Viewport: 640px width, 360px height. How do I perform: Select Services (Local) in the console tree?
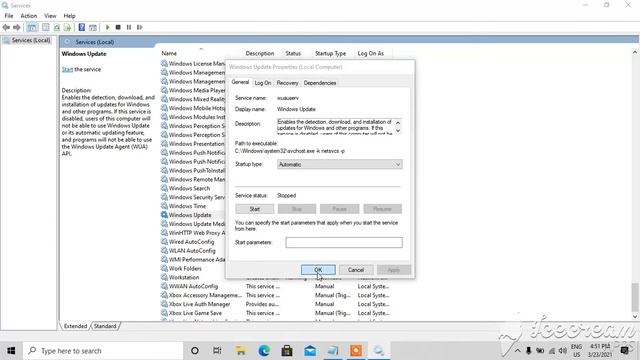click(27, 40)
